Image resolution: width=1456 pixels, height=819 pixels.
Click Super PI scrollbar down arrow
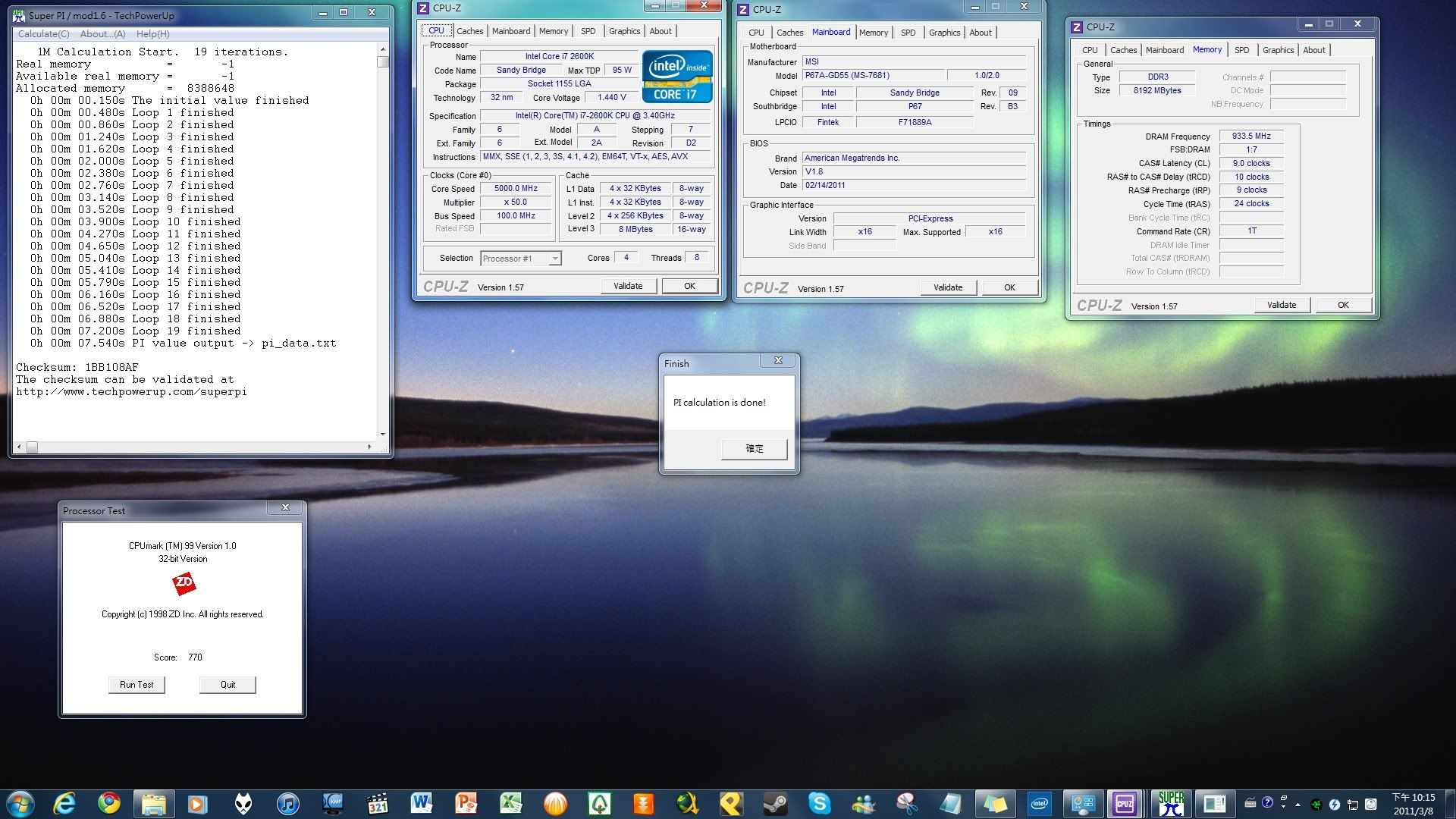click(x=382, y=435)
